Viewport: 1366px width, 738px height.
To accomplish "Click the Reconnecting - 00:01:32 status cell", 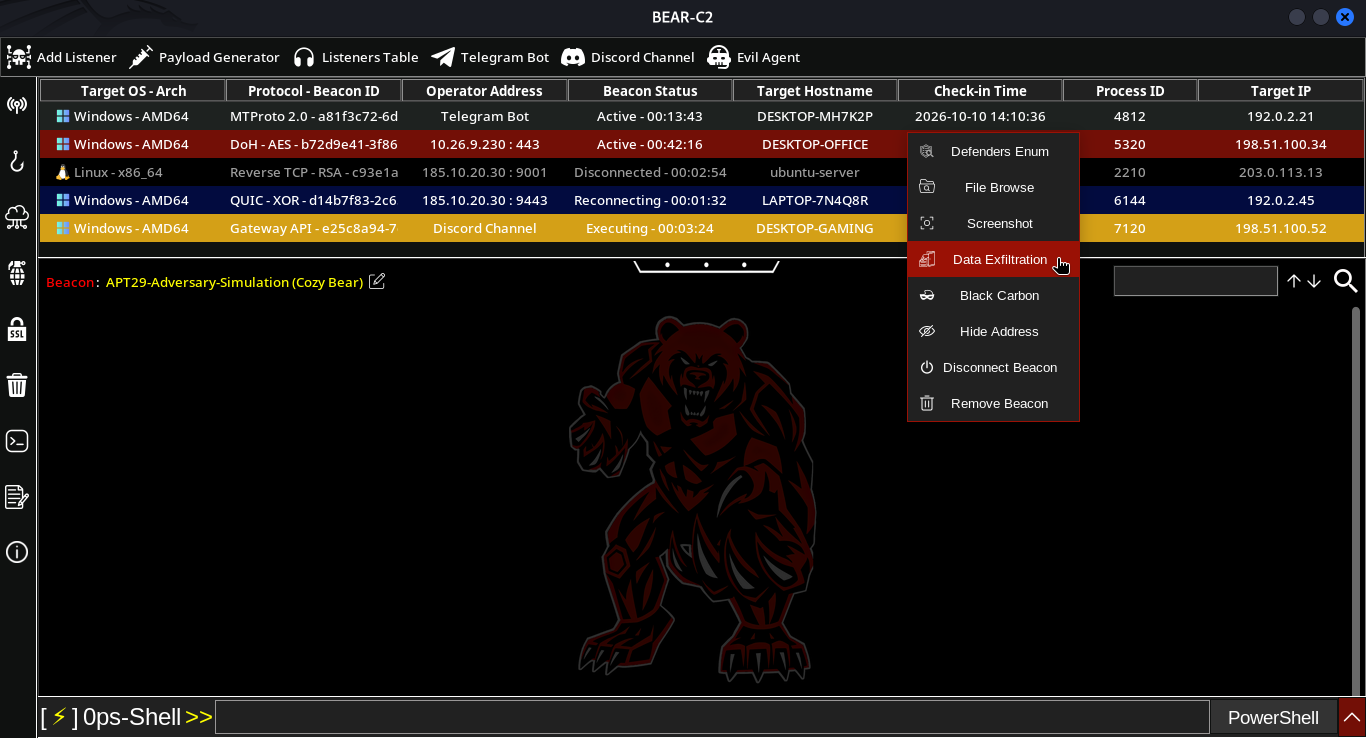I will tap(650, 200).
